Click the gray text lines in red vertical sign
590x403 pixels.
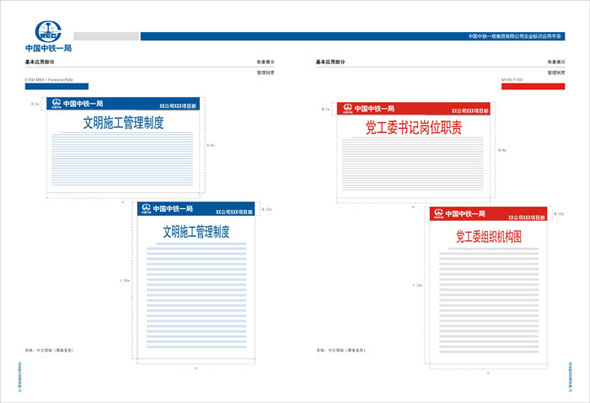click(489, 300)
